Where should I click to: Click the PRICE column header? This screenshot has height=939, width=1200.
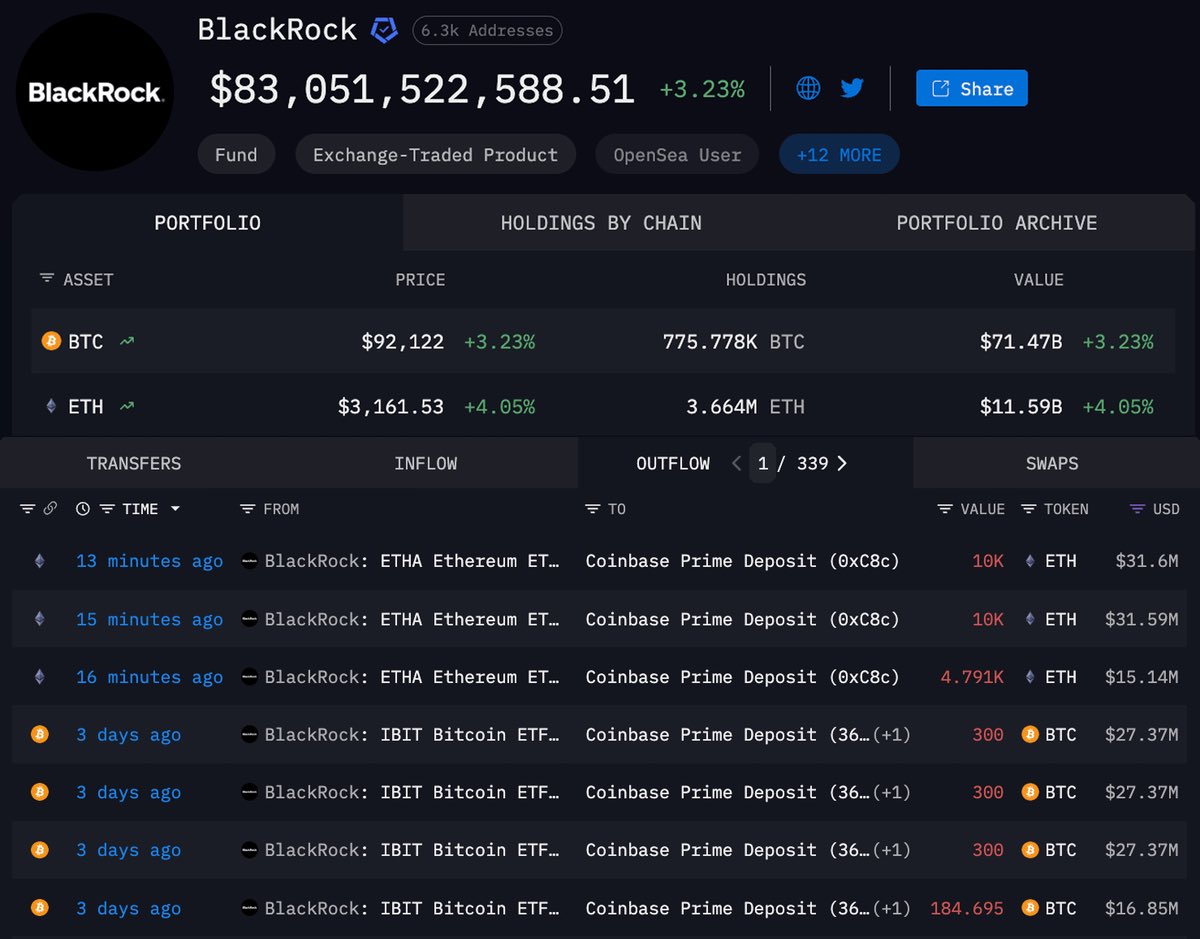tap(420, 279)
